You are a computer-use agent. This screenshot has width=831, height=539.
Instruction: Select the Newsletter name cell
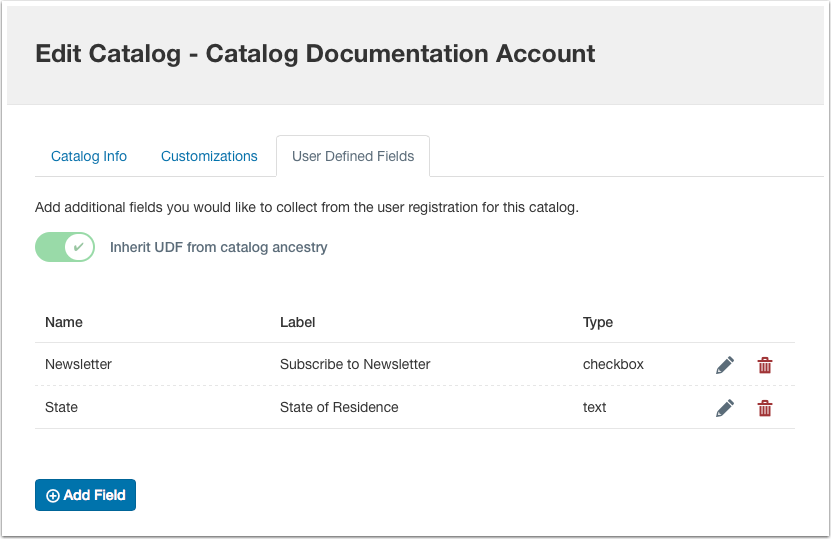[78, 364]
